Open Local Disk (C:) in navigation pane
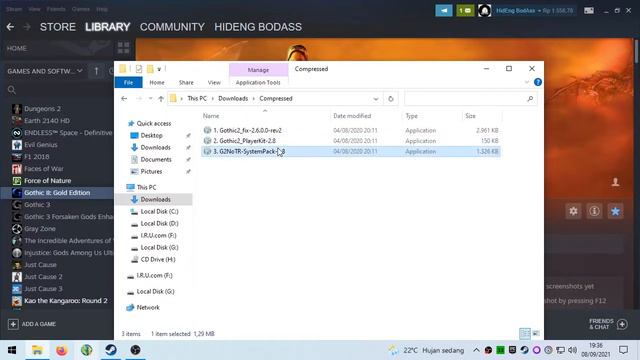 (x=159, y=211)
